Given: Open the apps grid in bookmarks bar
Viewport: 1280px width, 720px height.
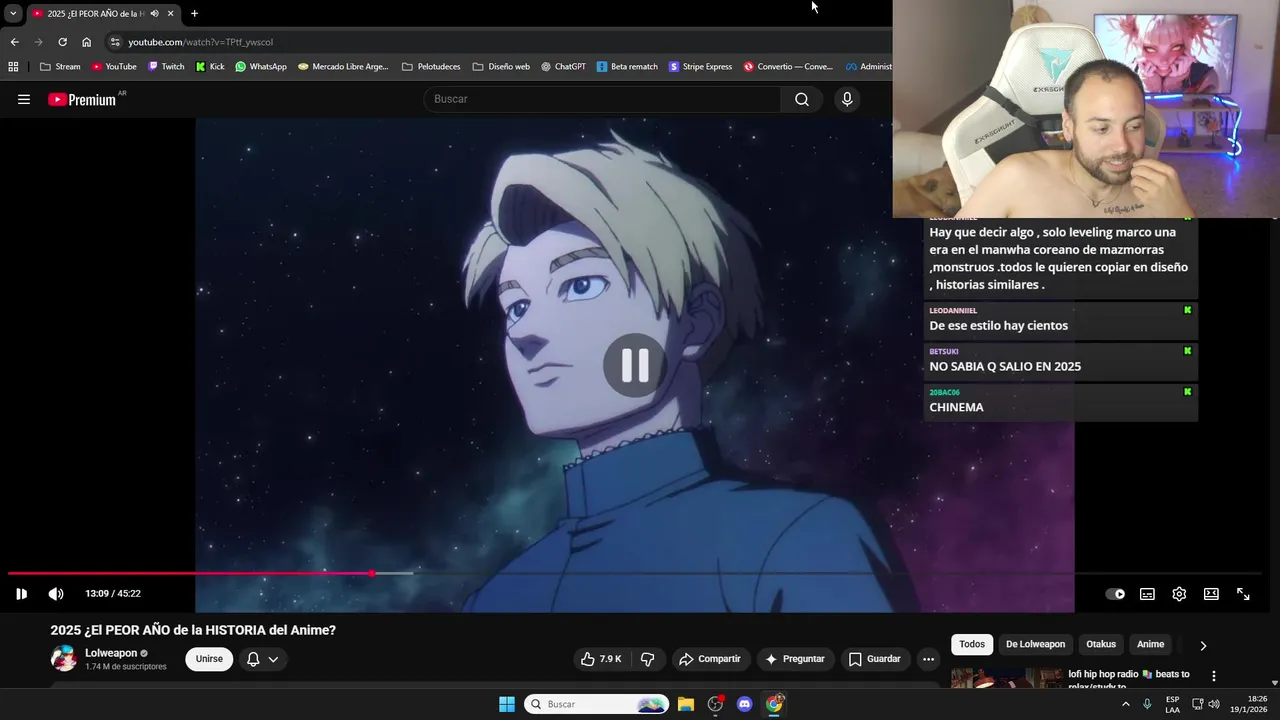Looking at the screenshot, I should click(x=13, y=67).
